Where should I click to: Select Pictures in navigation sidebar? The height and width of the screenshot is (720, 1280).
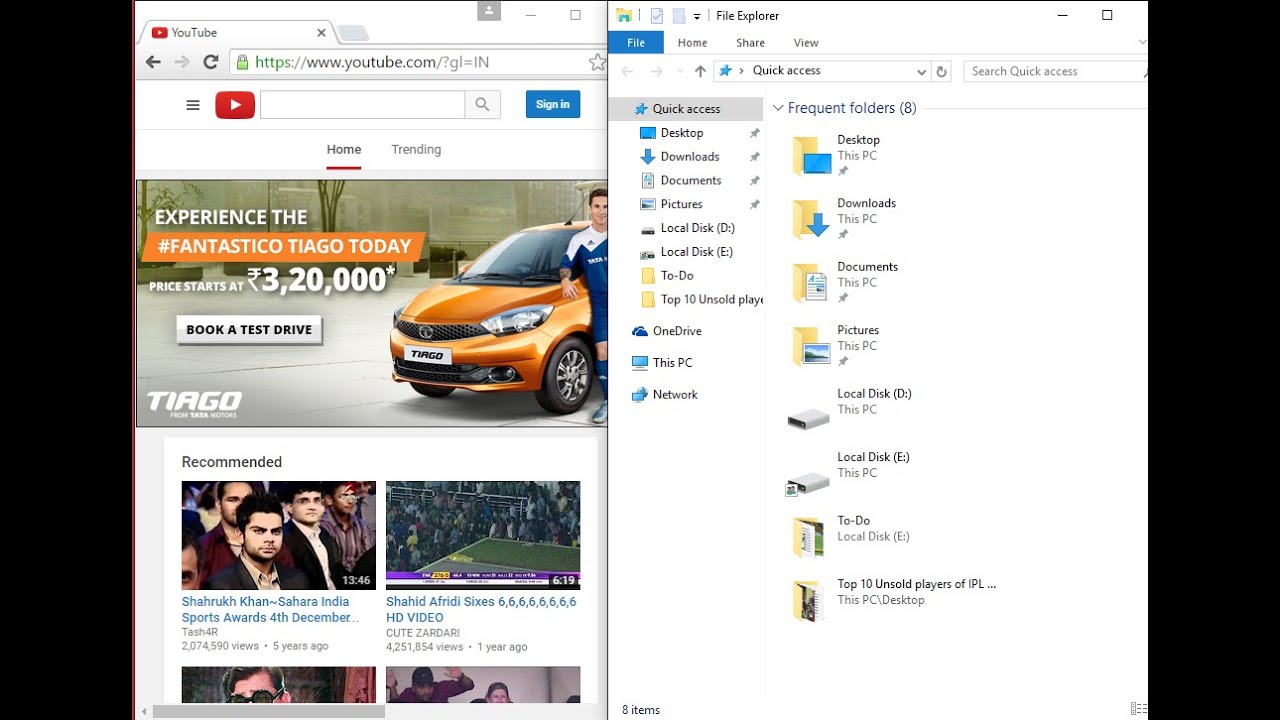coord(681,204)
